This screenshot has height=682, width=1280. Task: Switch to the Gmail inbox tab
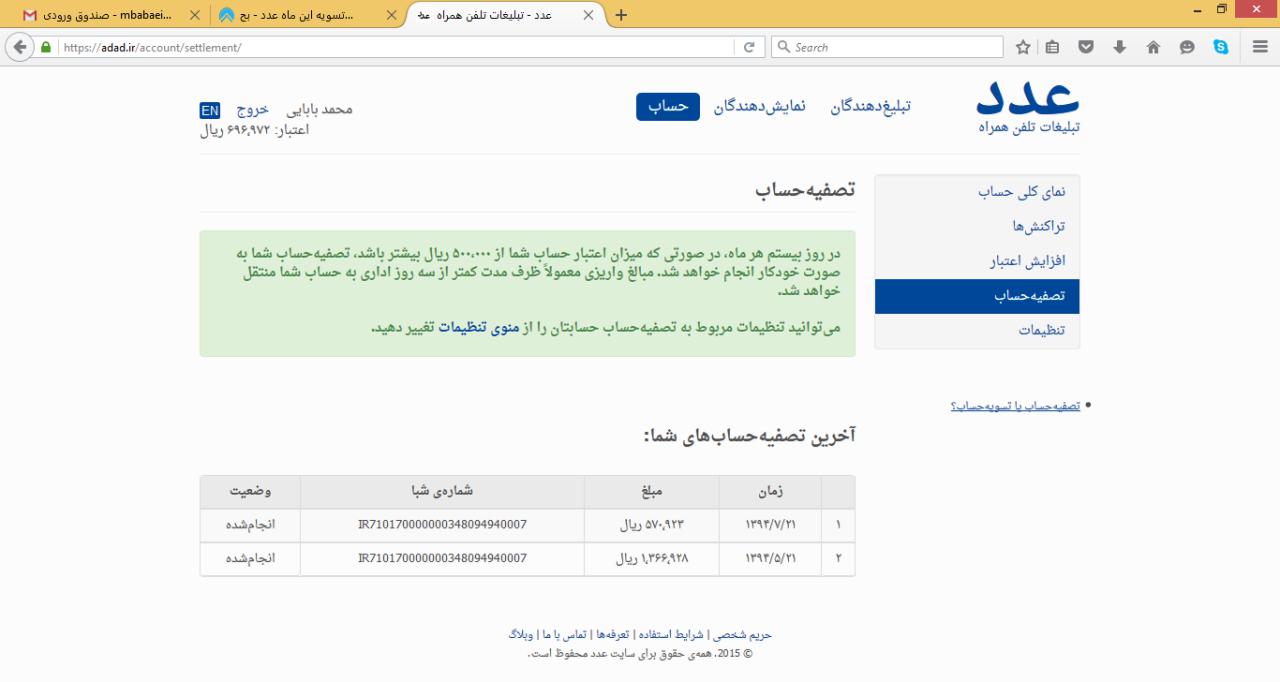coord(98,15)
